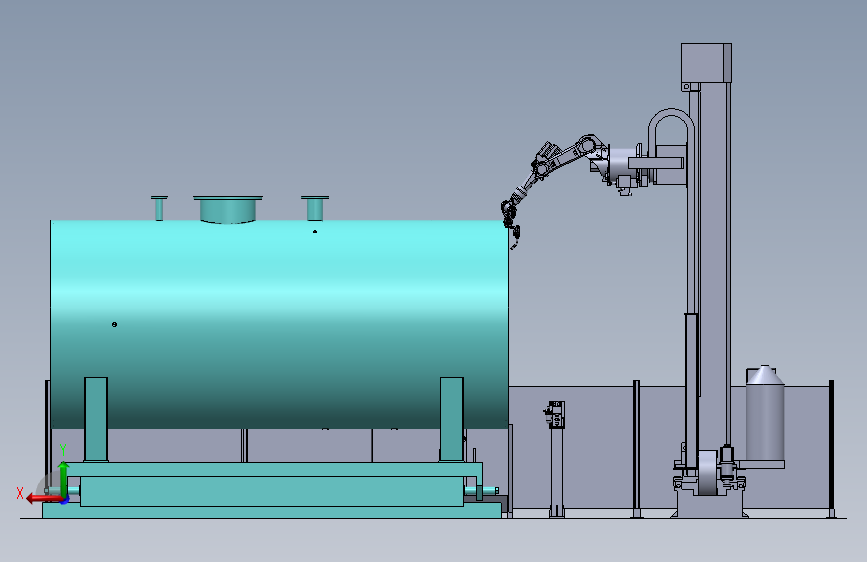Select the small left nozzle on the tank top
Screen dimensions: 867x562
pos(159,208)
